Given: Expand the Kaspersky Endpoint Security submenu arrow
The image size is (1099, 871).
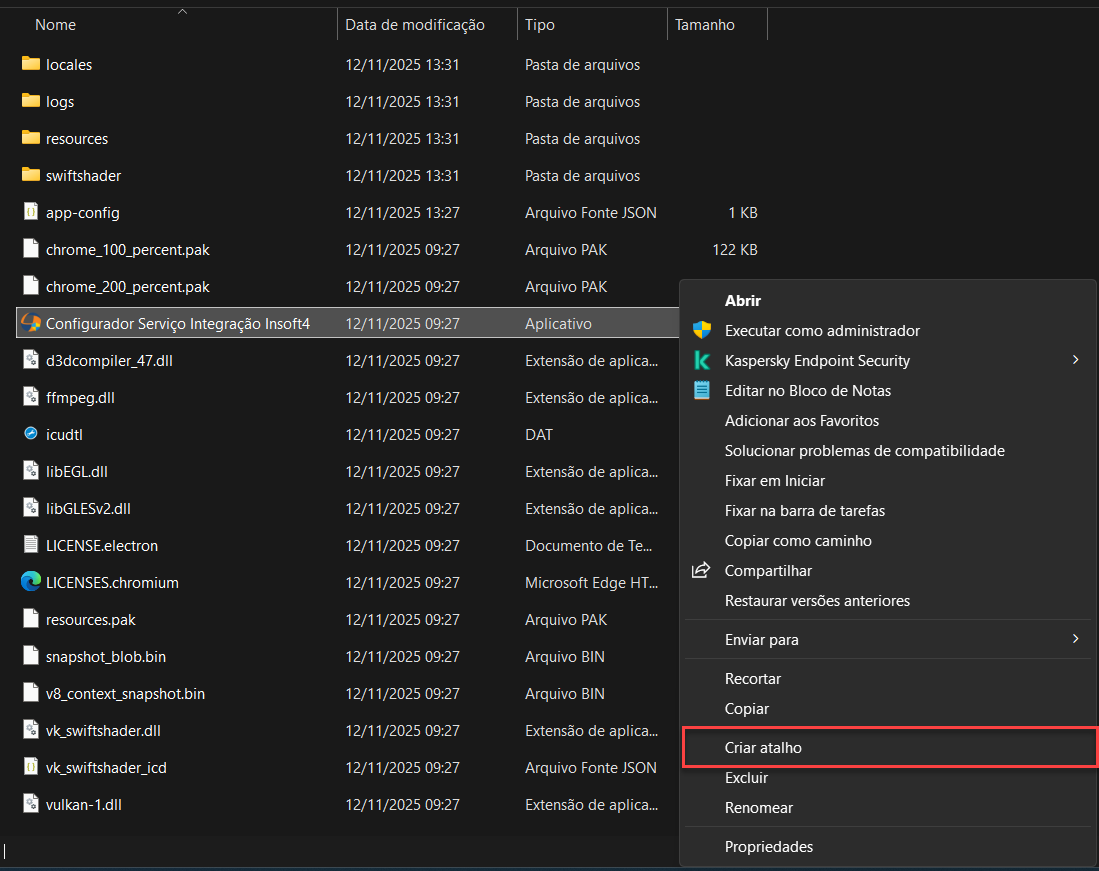Looking at the screenshot, I should click(x=1076, y=360).
